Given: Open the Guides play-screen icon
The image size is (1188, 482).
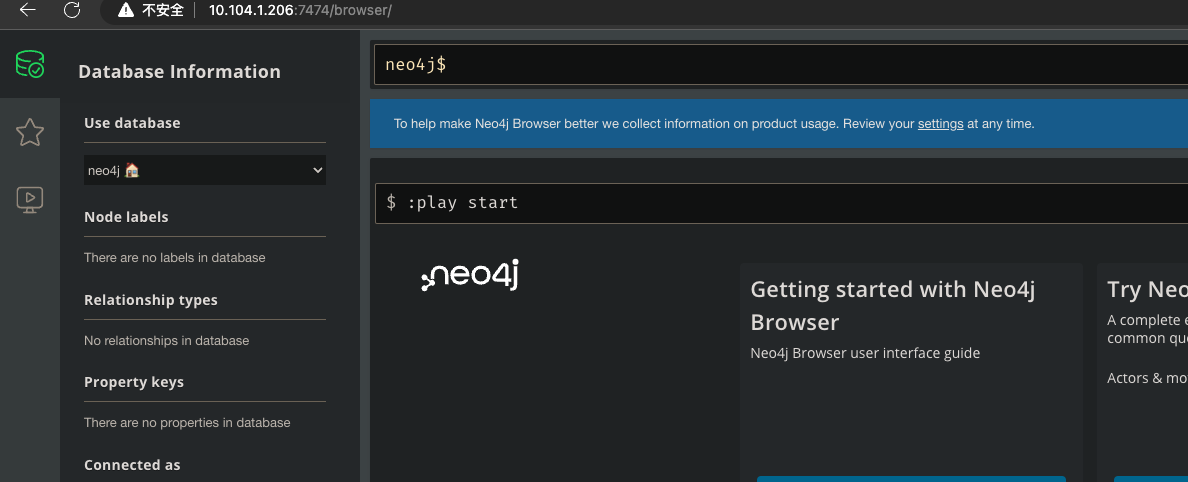Looking at the screenshot, I should [30, 200].
